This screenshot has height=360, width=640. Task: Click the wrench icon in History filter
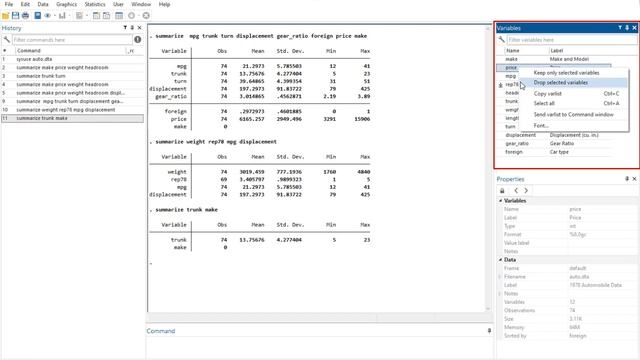7,40
